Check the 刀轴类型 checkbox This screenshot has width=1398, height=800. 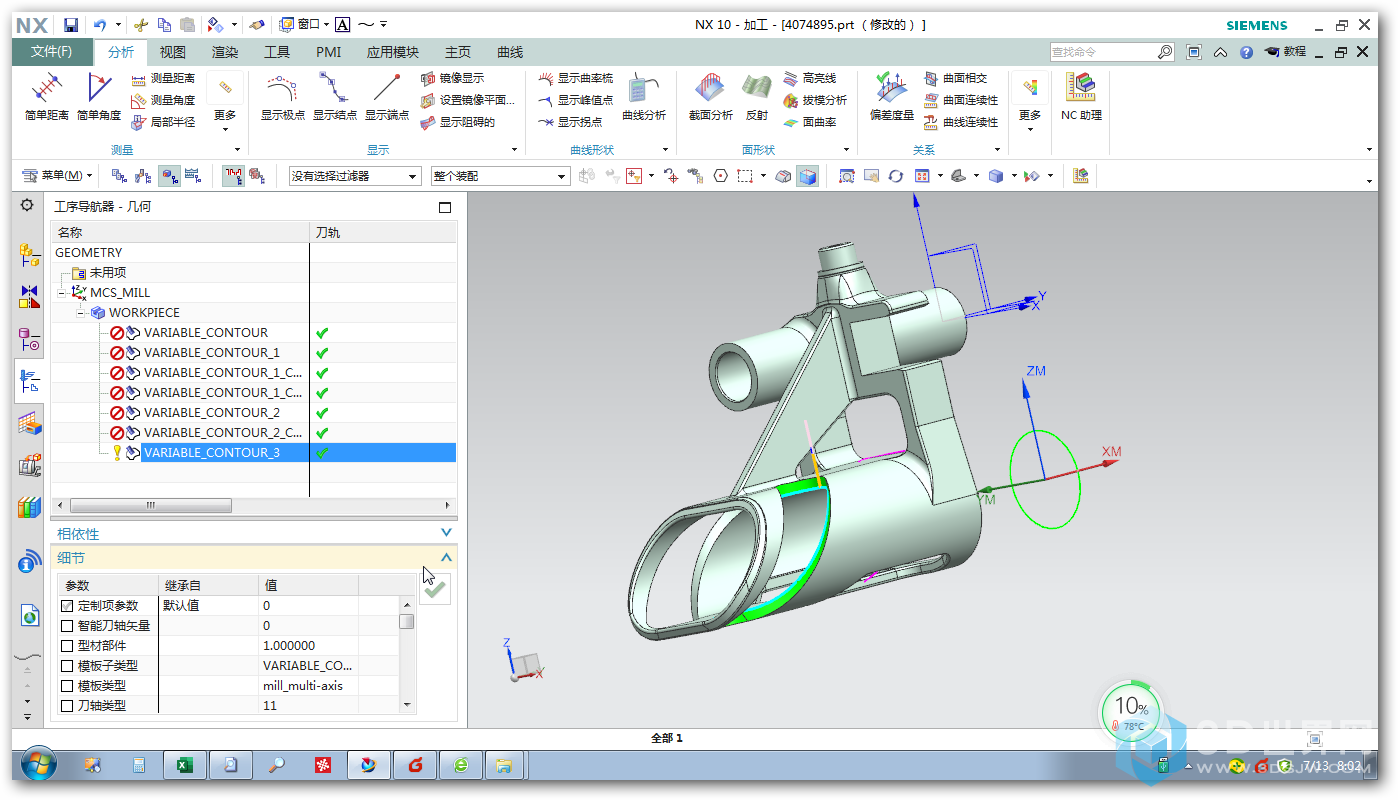point(68,706)
